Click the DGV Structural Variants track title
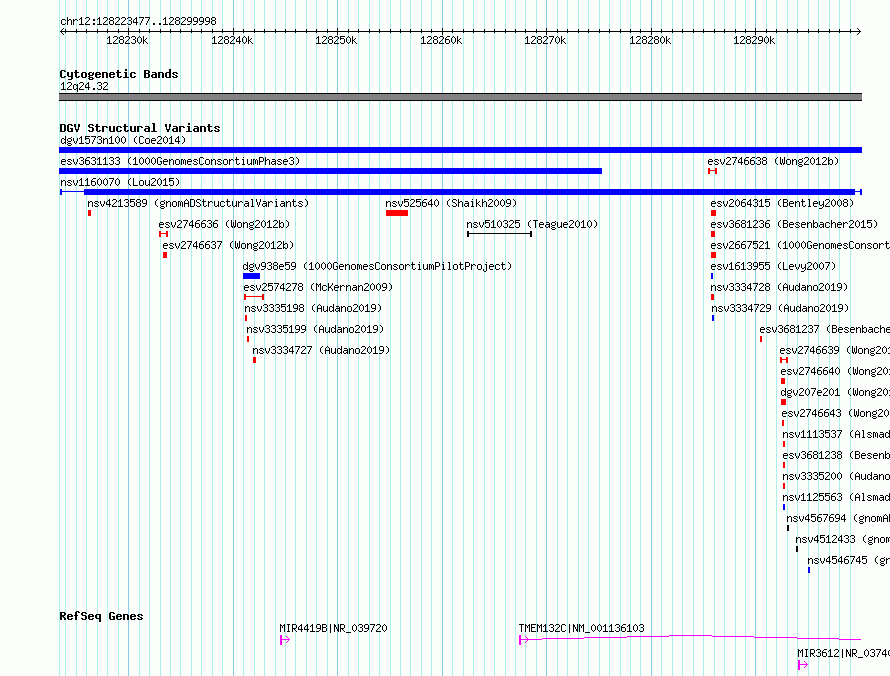Image resolution: width=890 pixels, height=676 pixels. (140, 128)
